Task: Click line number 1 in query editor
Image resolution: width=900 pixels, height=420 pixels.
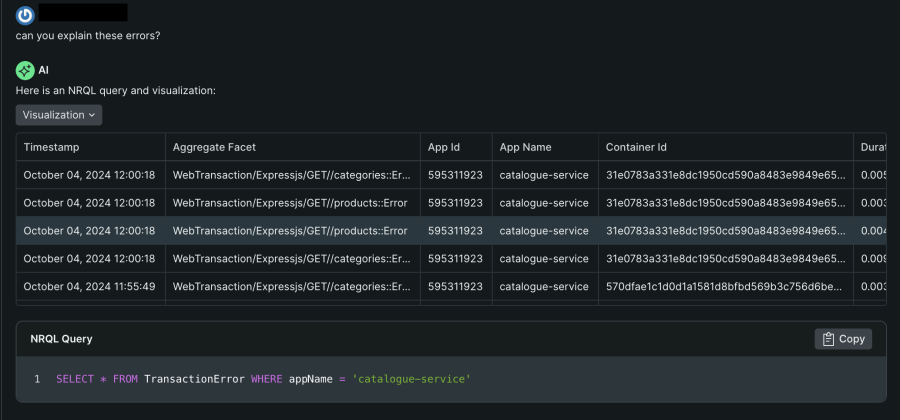Action: click(x=37, y=380)
